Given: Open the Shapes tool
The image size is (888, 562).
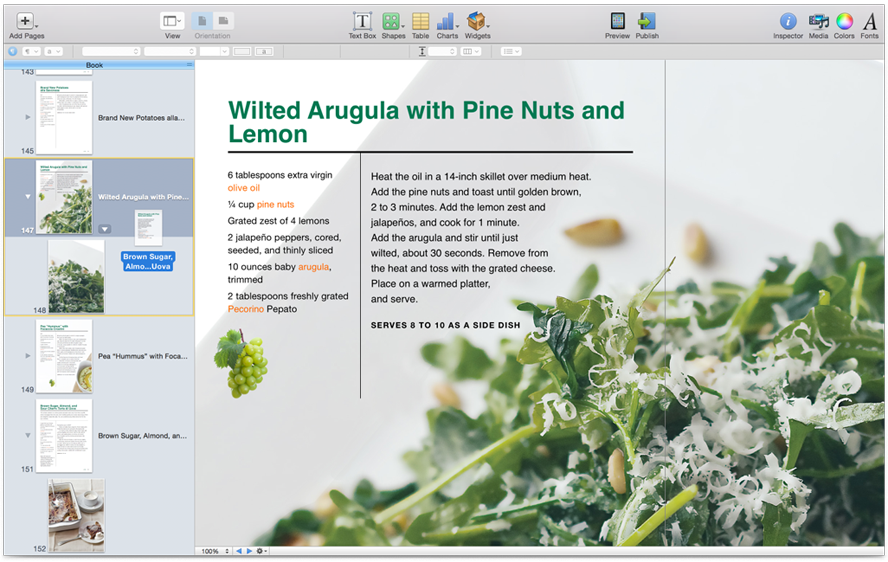Looking at the screenshot, I should click(x=392, y=22).
